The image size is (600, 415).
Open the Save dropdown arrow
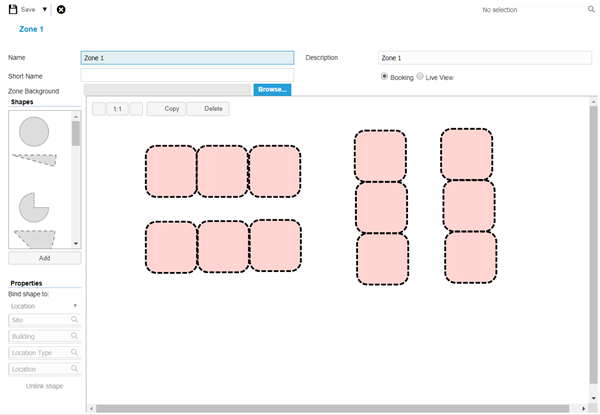coord(45,9)
